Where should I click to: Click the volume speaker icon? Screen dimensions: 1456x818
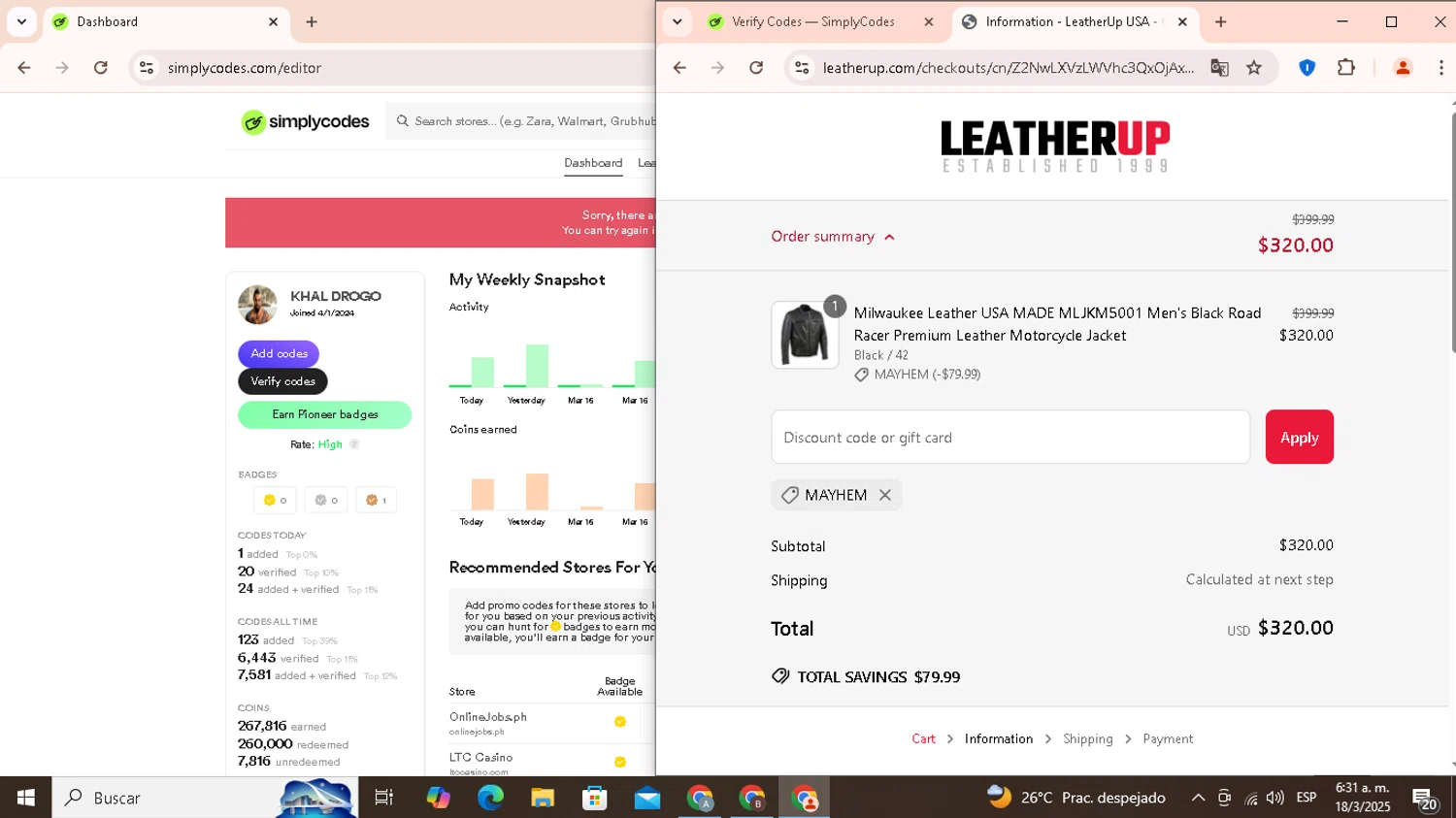tap(1275, 798)
